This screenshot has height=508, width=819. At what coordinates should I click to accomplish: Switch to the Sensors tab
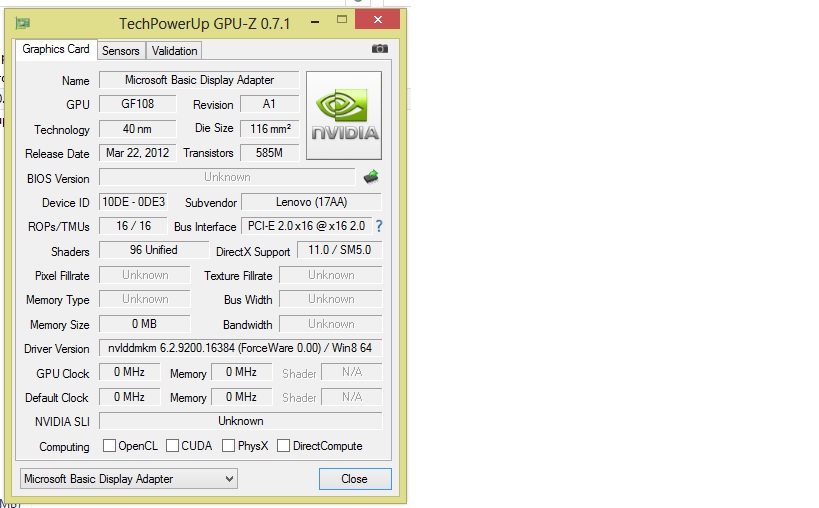click(x=121, y=51)
